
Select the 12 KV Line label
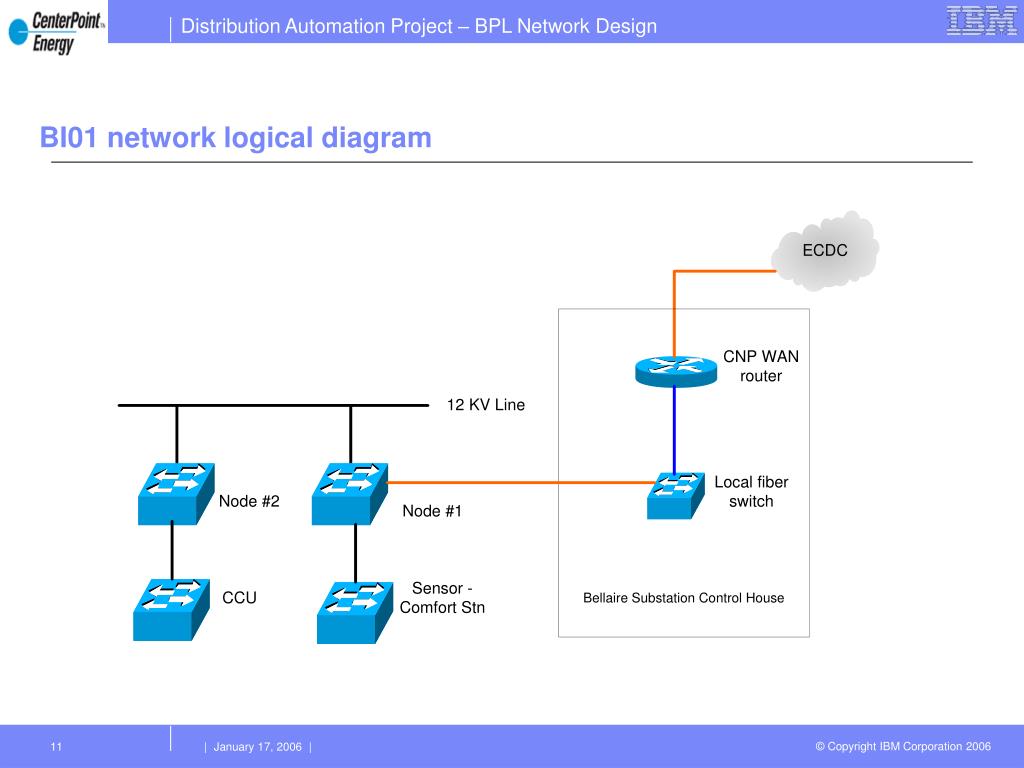[486, 405]
